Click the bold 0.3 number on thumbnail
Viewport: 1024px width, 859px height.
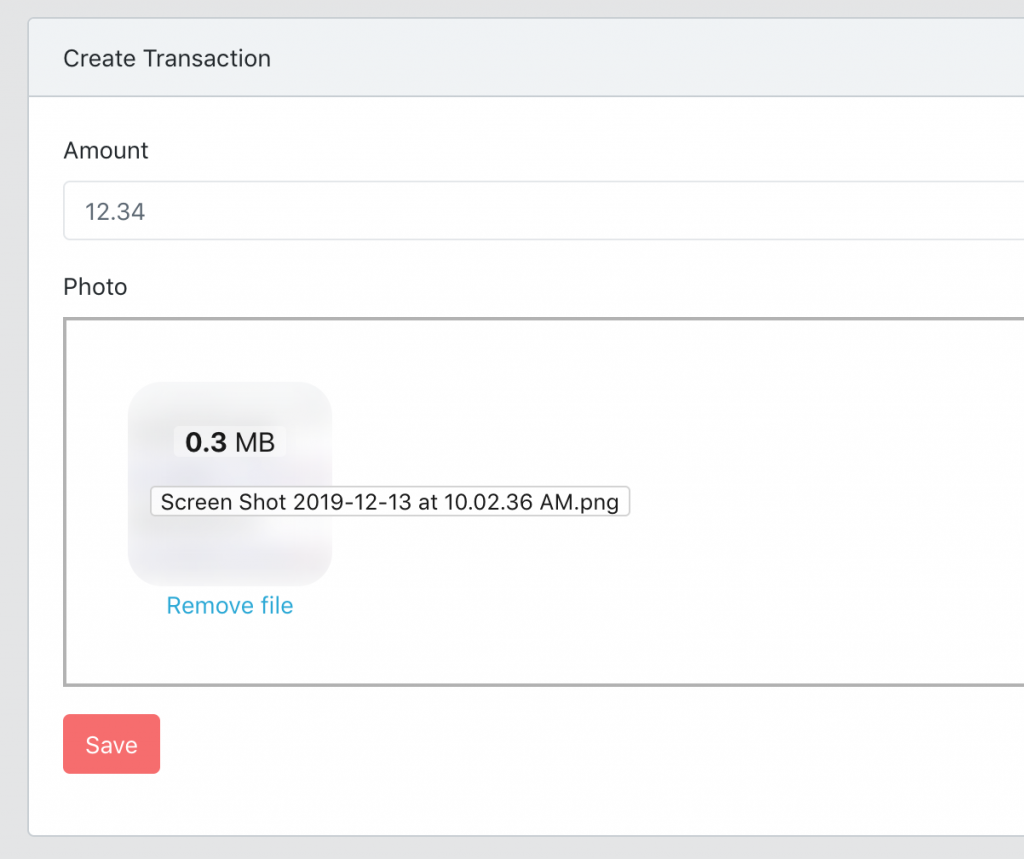[x=206, y=442]
